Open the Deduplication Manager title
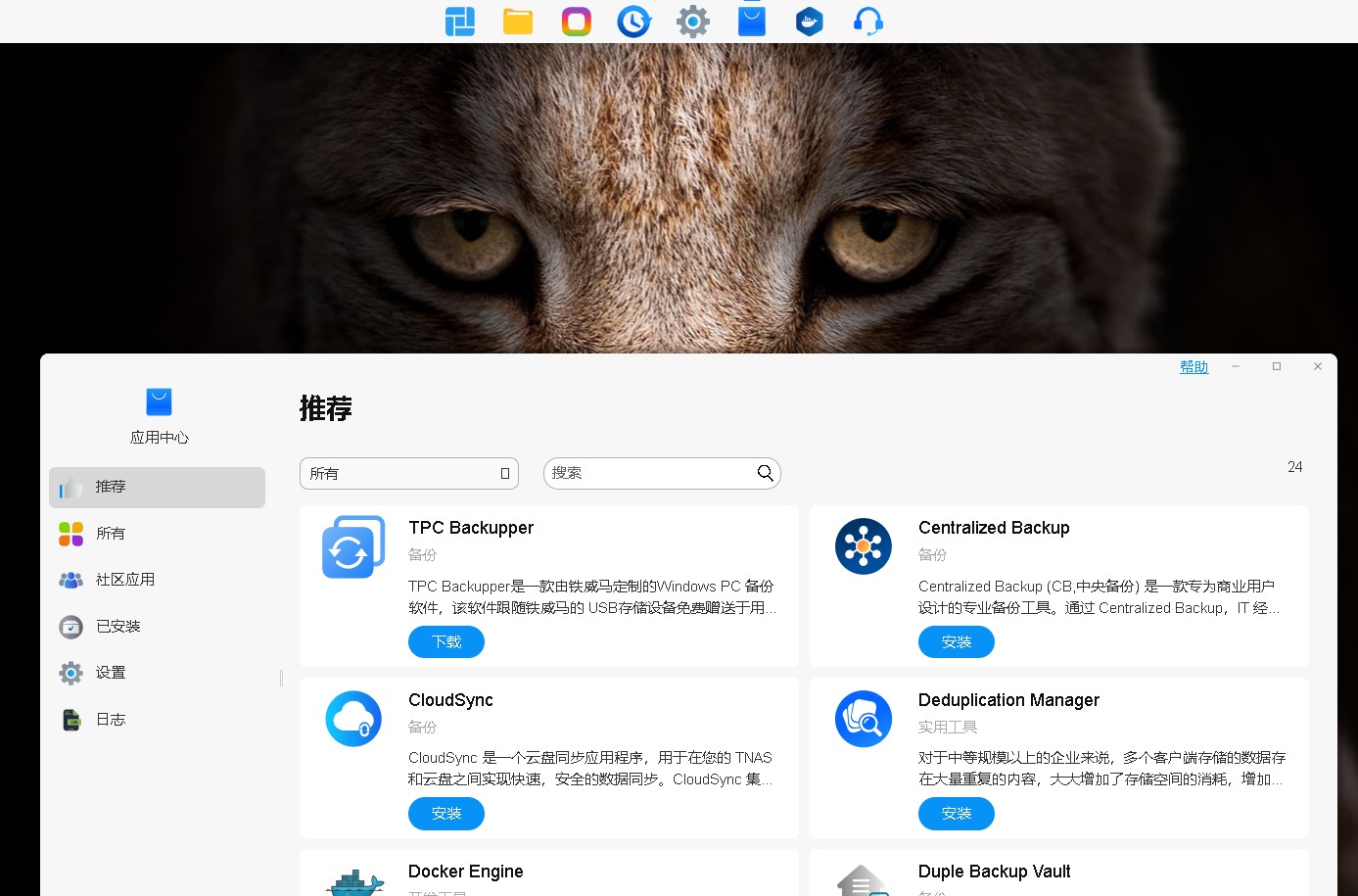The width and height of the screenshot is (1358, 896). coord(1008,700)
